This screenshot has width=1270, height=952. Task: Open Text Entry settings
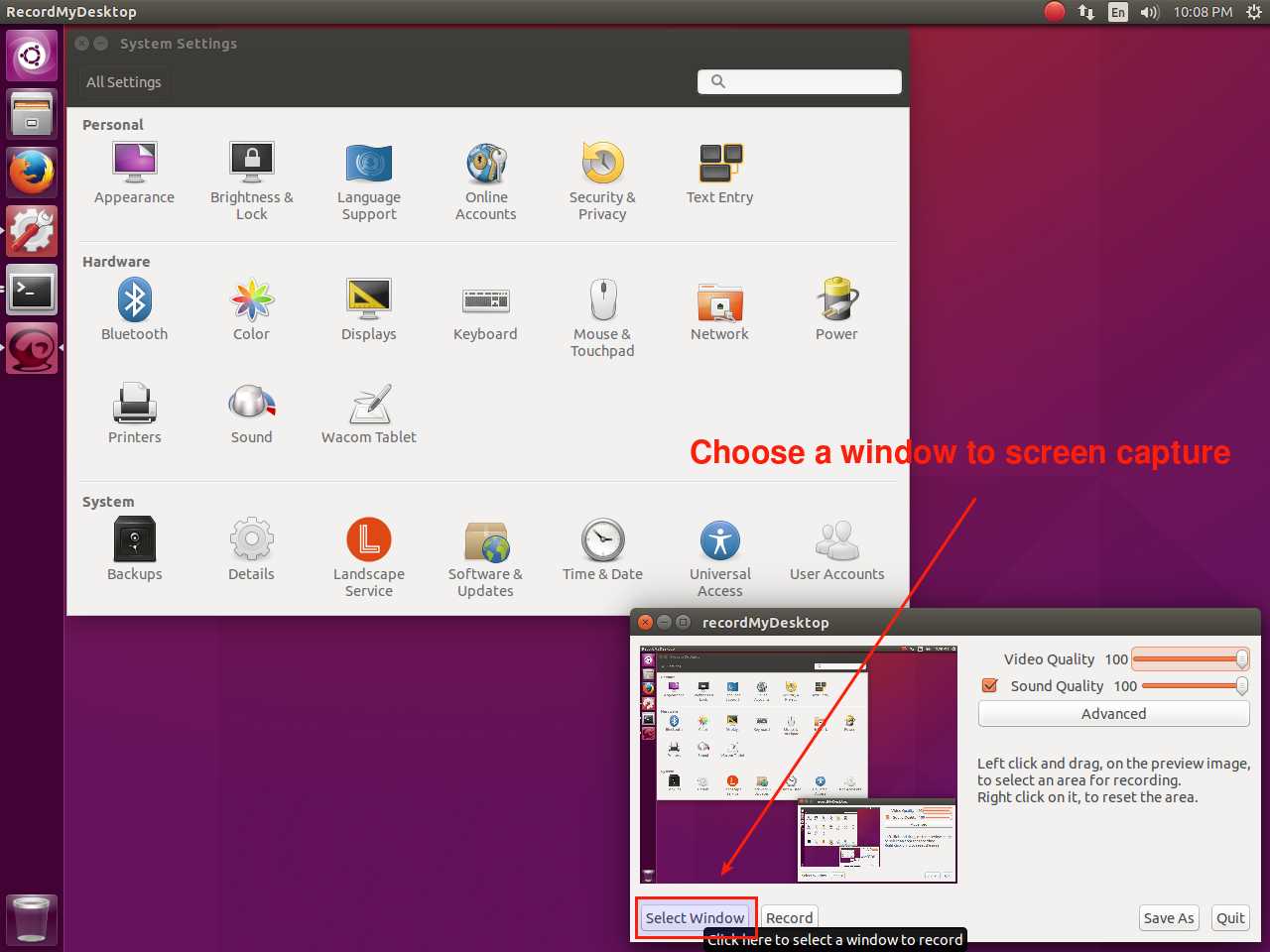[719, 174]
